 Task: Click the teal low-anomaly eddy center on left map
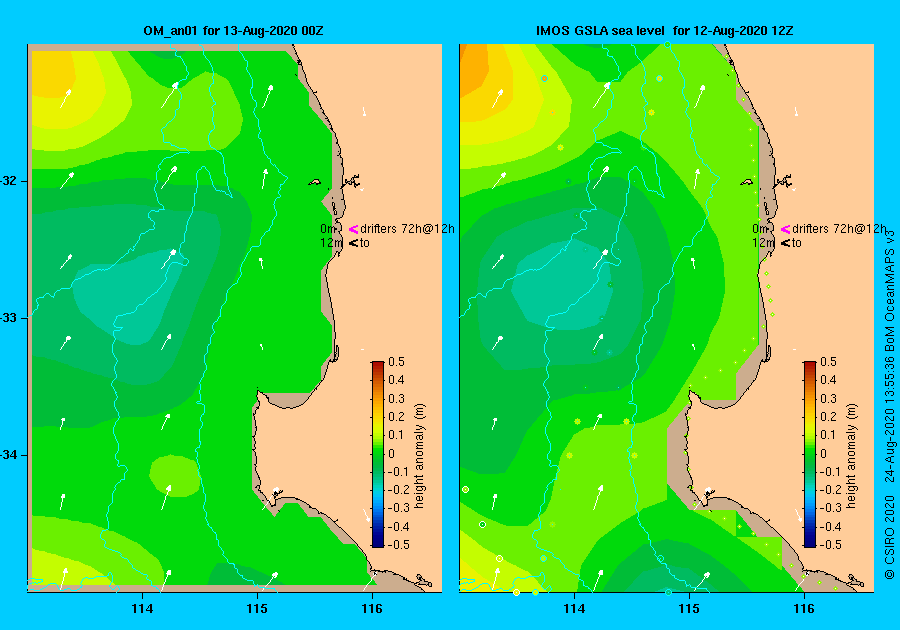[x=129, y=298]
